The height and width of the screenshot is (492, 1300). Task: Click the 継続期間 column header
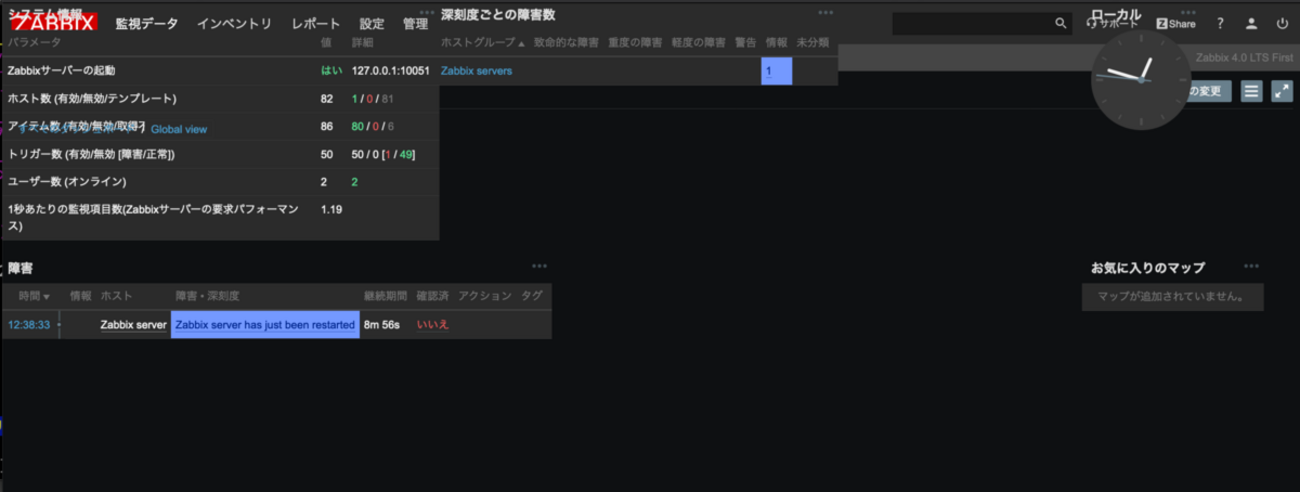click(385, 296)
